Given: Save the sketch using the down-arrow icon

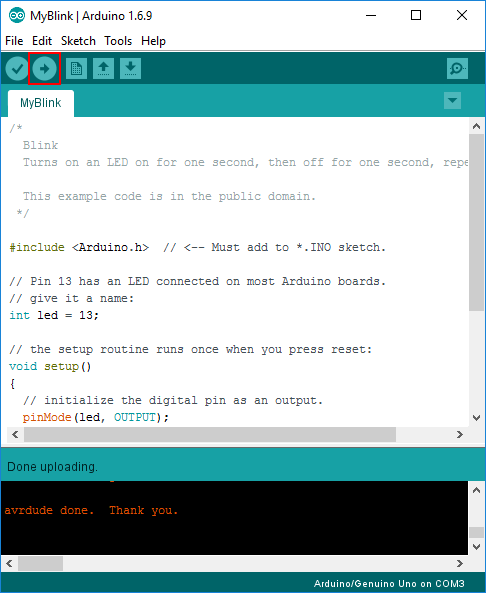Looking at the screenshot, I should click(130, 68).
